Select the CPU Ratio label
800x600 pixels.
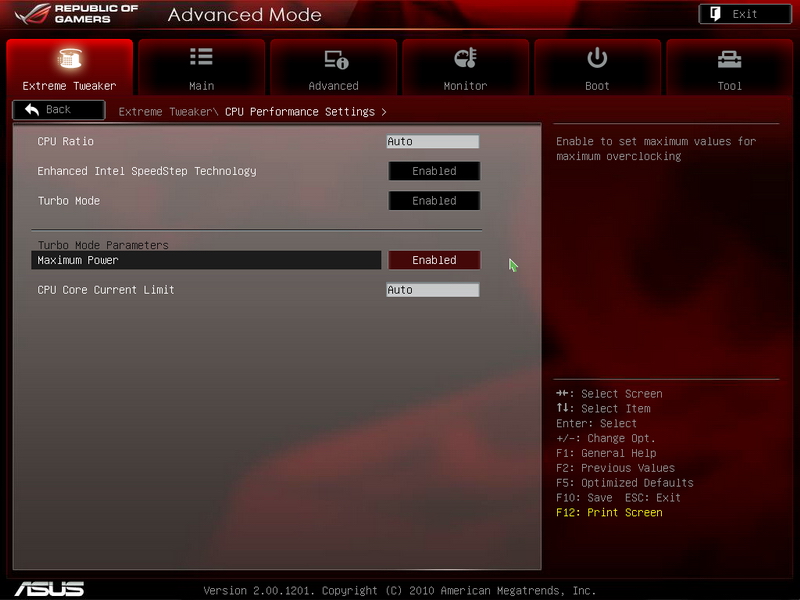65,141
